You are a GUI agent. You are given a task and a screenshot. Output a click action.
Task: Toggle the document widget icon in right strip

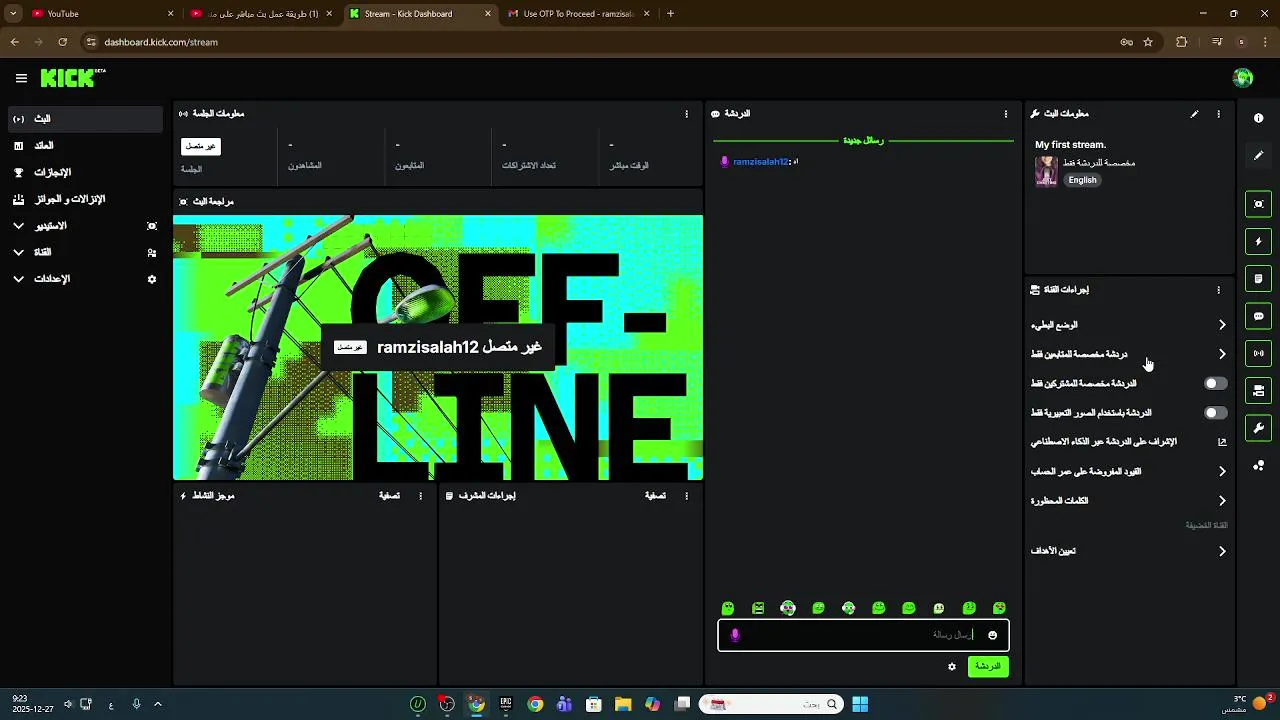(1258, 279)
